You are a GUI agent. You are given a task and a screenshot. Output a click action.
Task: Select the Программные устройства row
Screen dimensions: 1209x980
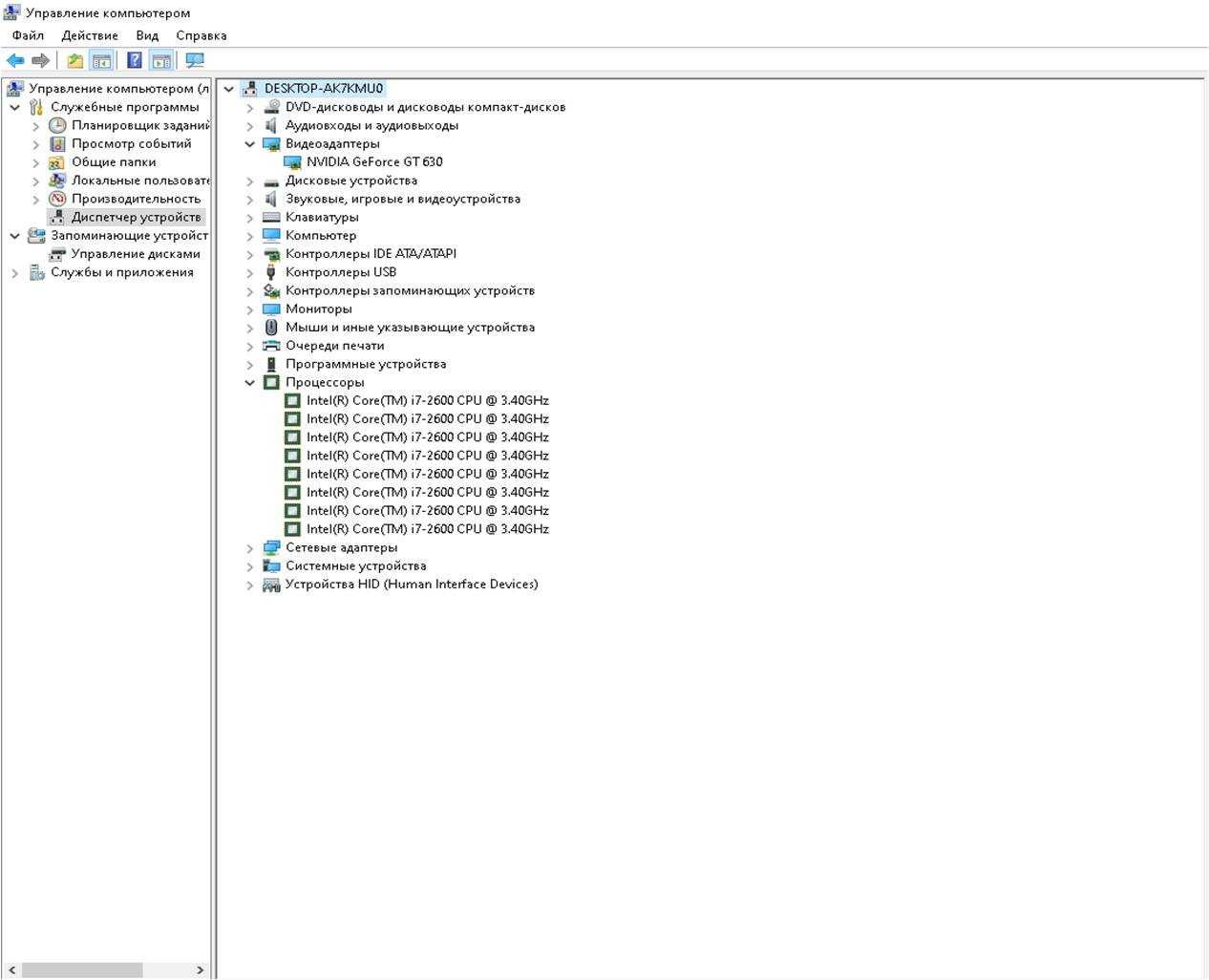point(366,364)
